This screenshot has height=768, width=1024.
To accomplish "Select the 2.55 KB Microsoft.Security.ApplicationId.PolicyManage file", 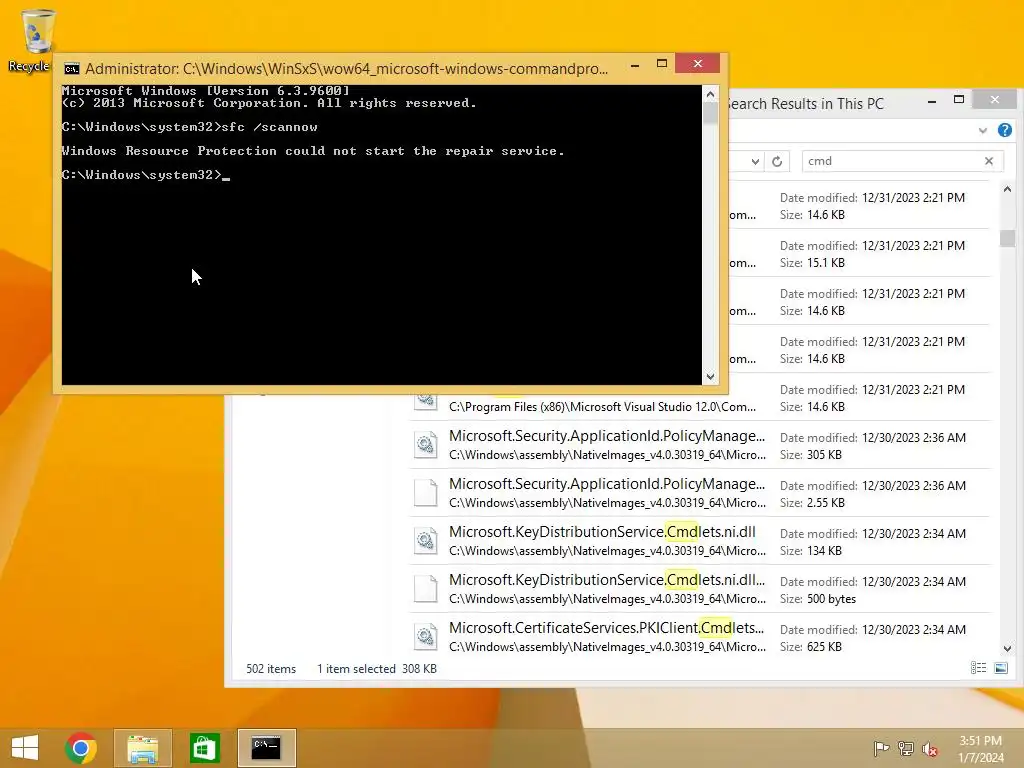I will pyautogui.click(x=699, y=493).
